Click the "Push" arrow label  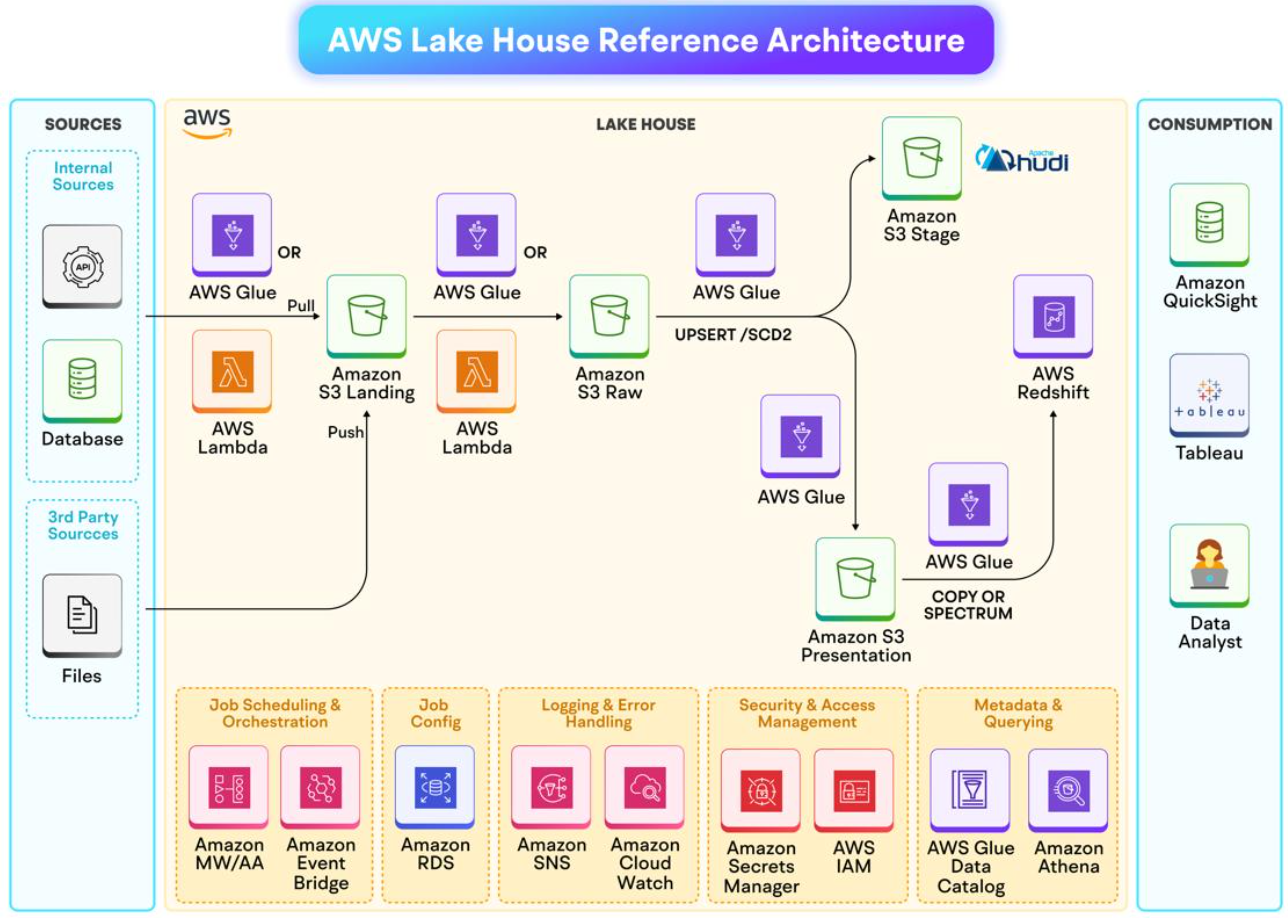click(x=346, y=432)
